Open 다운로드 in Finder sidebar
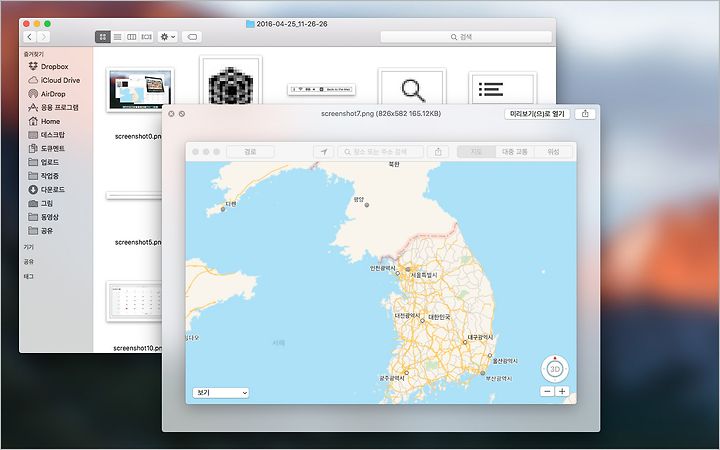 tap(46, 190)
